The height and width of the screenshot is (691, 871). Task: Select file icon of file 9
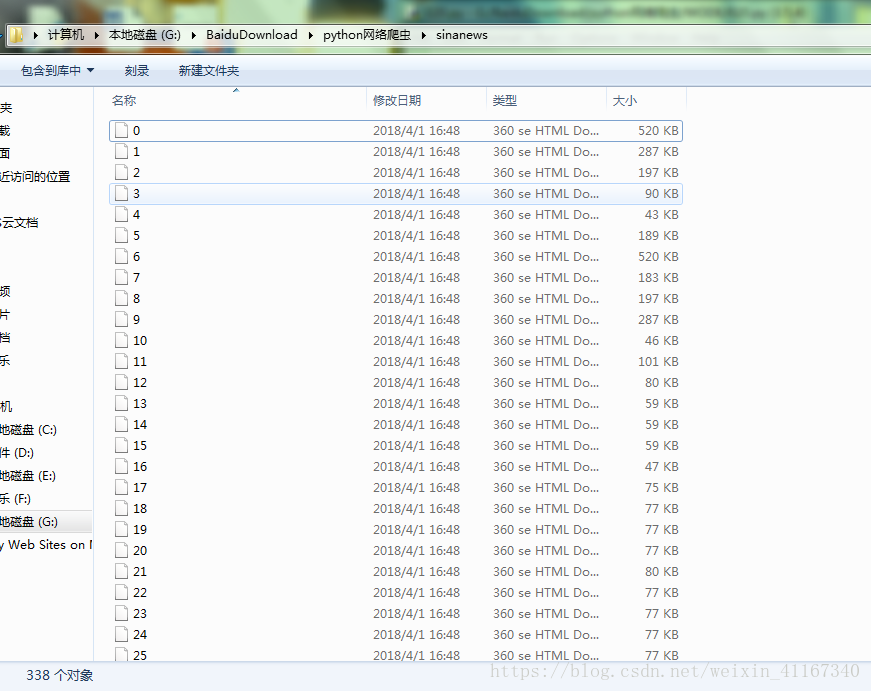point(121,319)
